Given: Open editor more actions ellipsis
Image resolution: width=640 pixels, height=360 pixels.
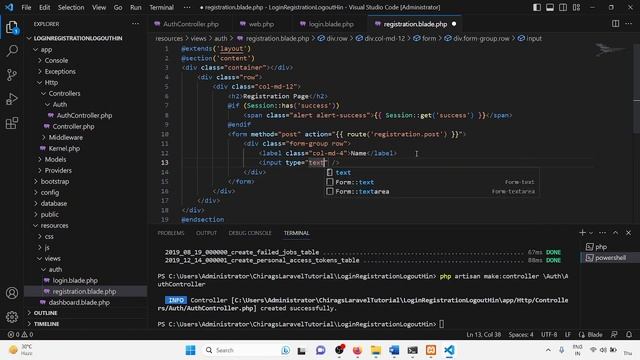Looking at the screenshot, I should click(629, 24).
